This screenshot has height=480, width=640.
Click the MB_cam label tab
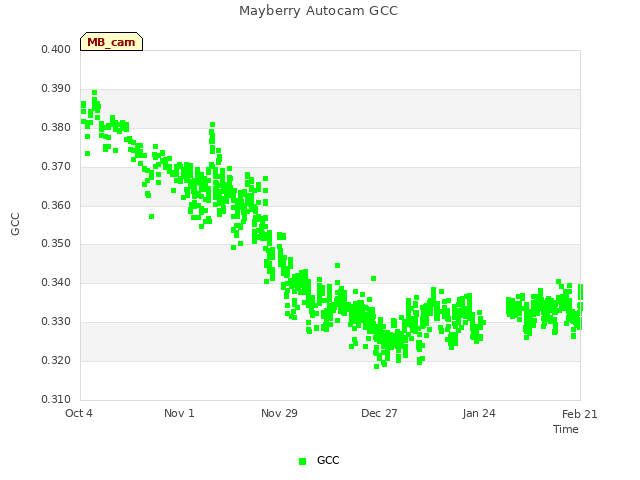(x=111, y=42)
